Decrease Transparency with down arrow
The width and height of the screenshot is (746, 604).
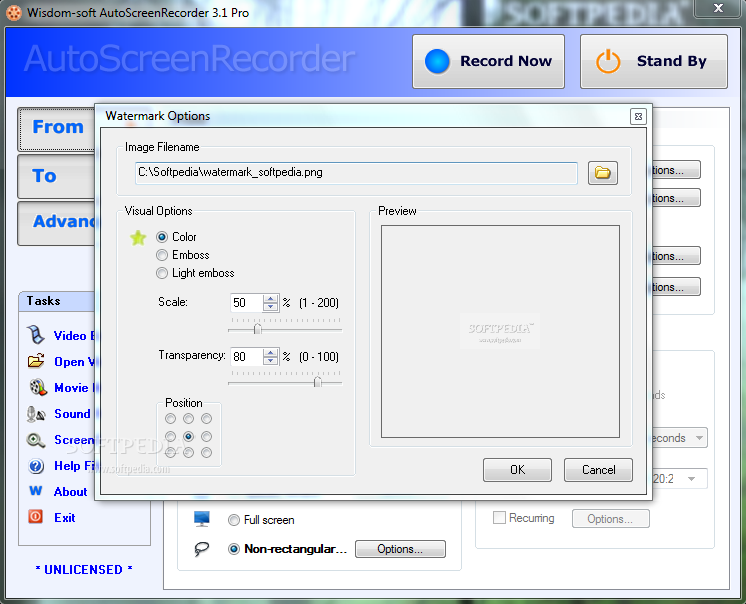(x=270, y=360)
